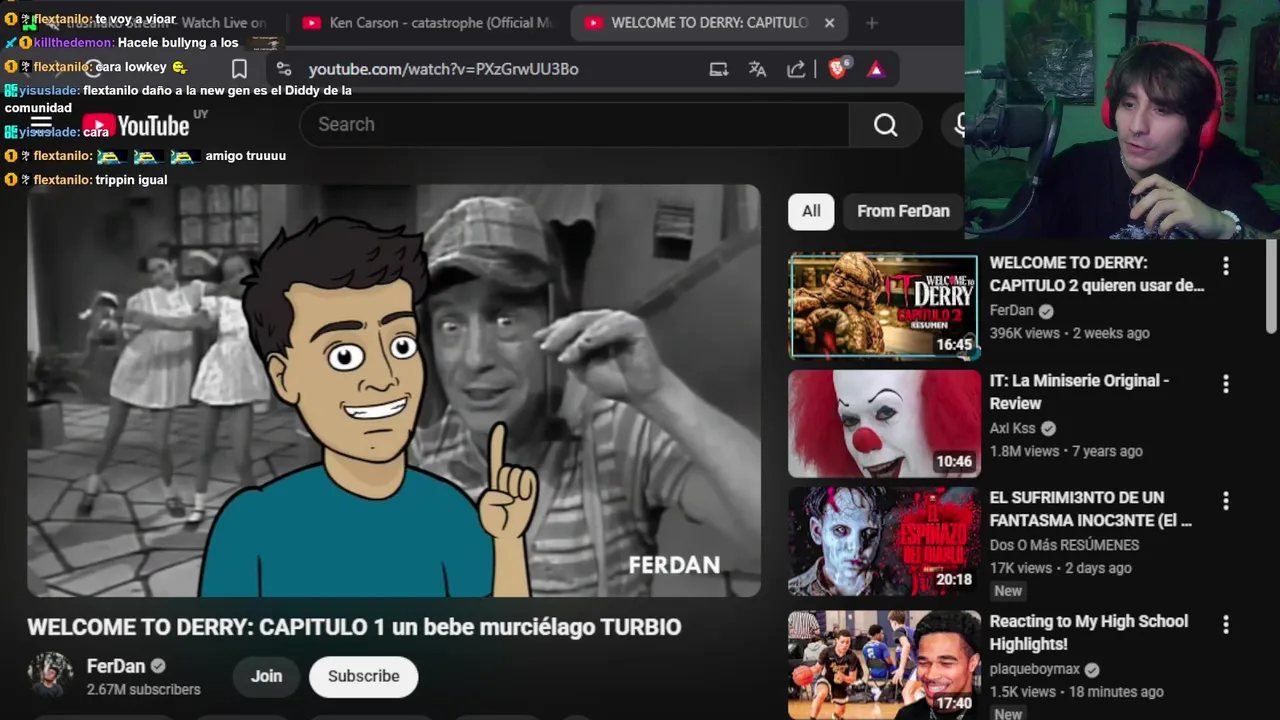Click the search magnifier button
Screen dimensions: 1280x720
(885, 124)
